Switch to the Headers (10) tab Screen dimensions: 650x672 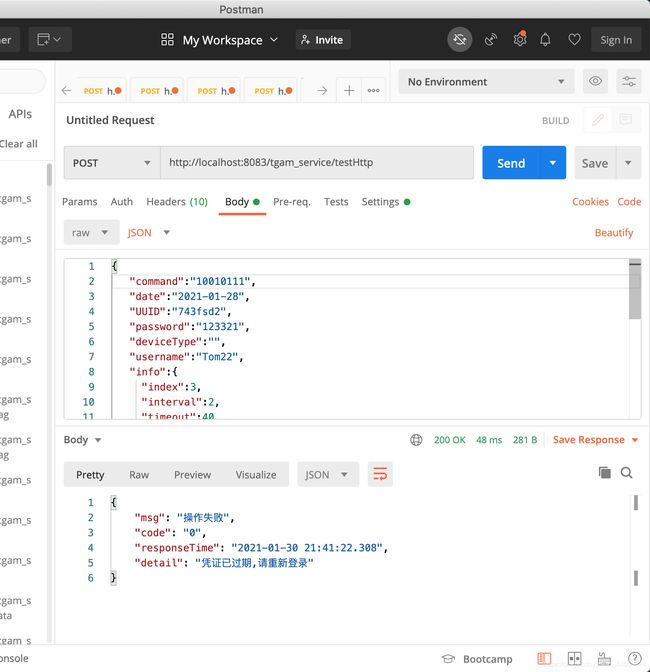tap(177, 201)
